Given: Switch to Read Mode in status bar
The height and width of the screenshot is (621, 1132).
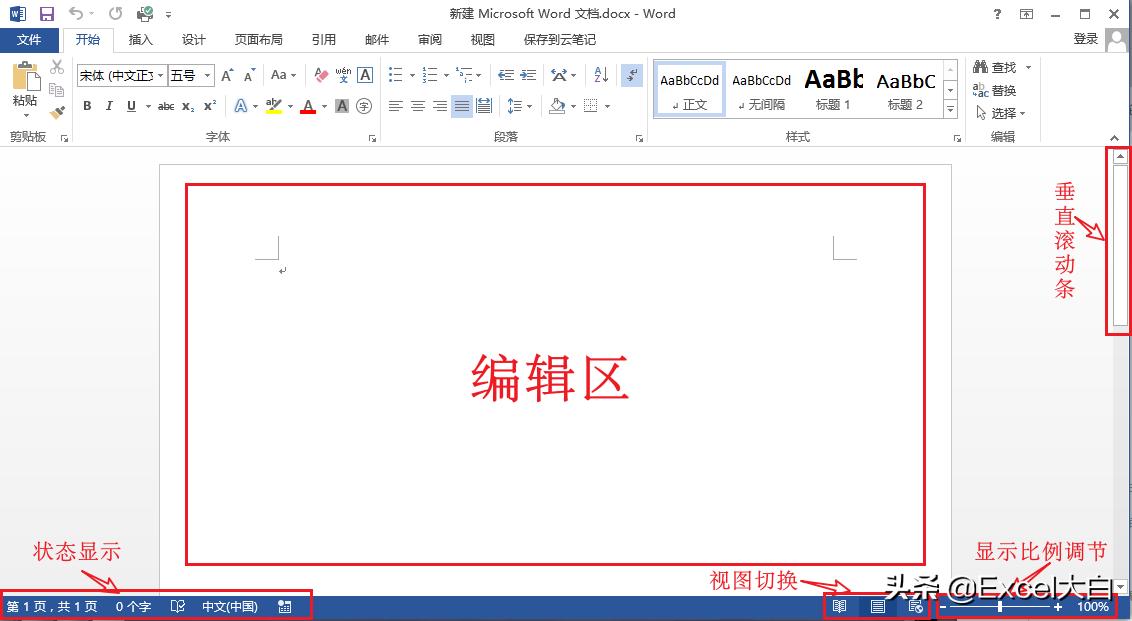Looking at the screenshot, I should [x=840, y=606].
